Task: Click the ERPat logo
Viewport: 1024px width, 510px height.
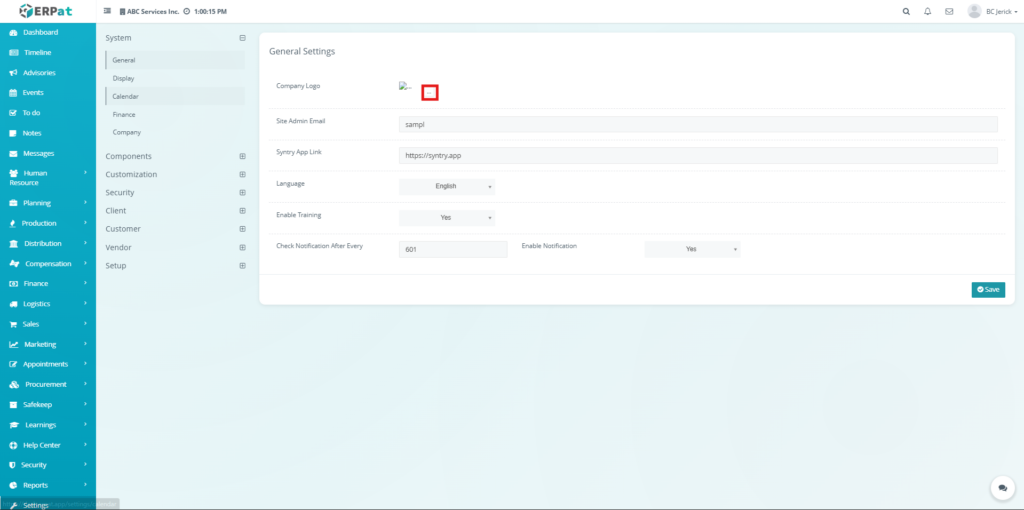Action: pos(46,11)
